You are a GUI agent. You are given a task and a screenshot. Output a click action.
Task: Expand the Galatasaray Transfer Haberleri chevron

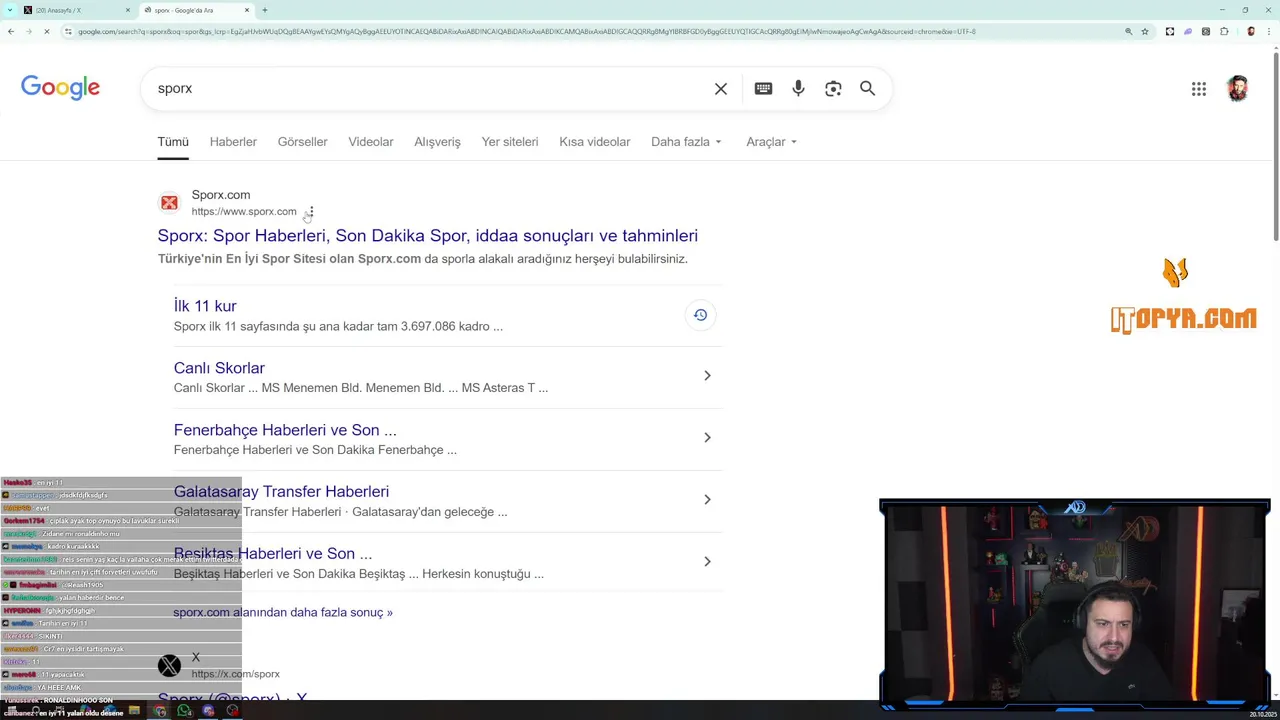click(707, 500)
